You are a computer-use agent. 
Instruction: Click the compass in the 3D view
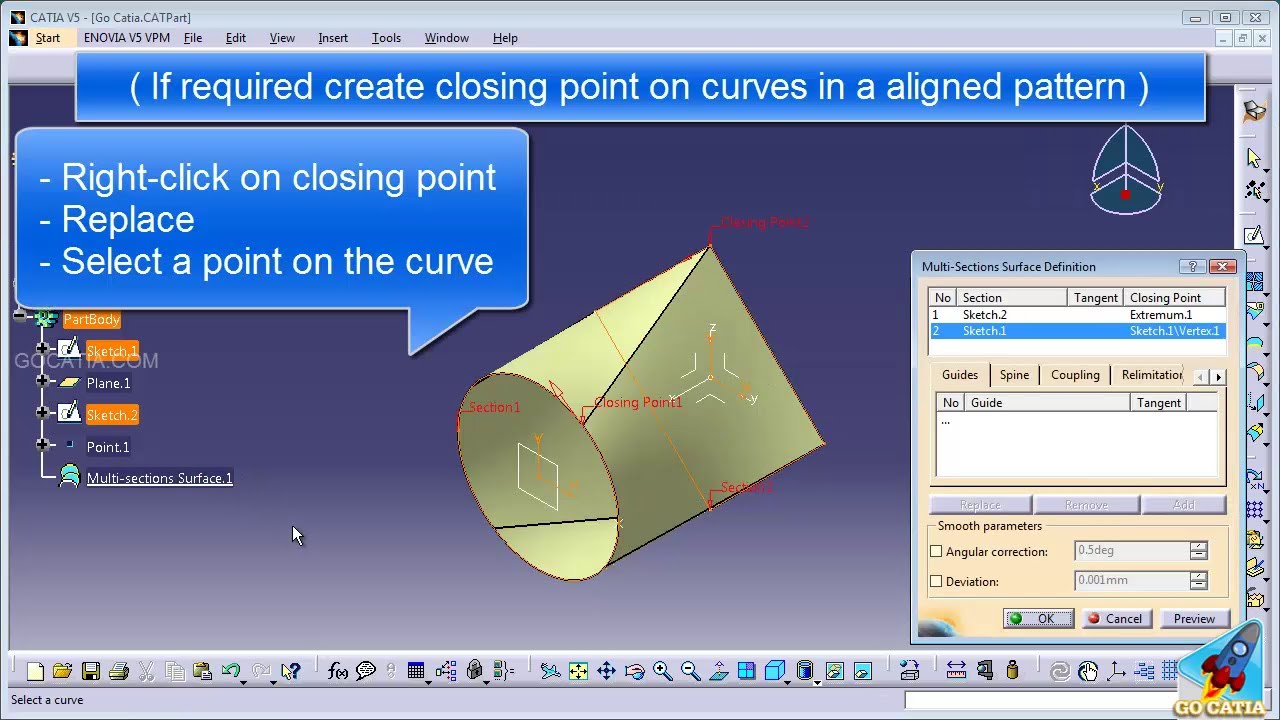coord(1126,170)
